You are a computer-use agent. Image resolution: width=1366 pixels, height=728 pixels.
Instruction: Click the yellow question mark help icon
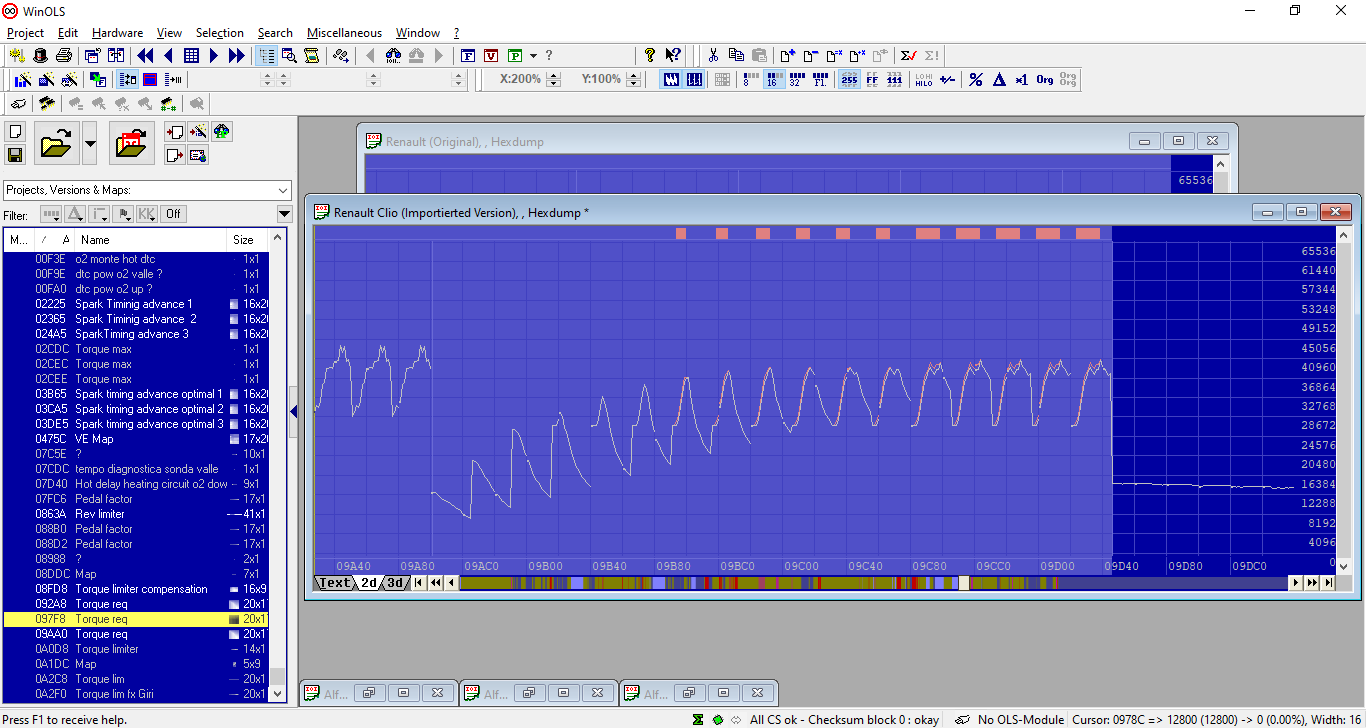[x=650, y=55]
